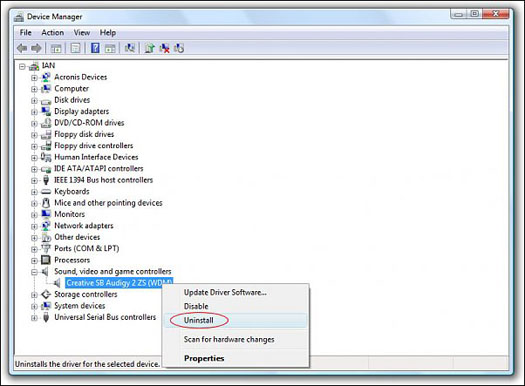Collapse the IAN root node
The width and height of the screenshot is (525, 386).
[22, 67]
